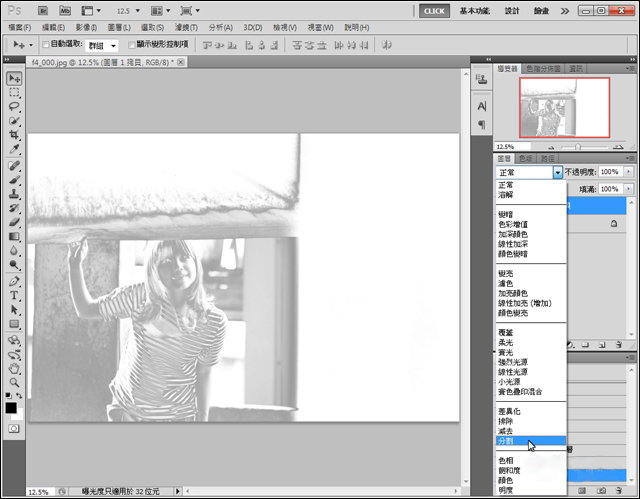Switch to 基本功能 workspace
640x499 pixels.
(475, 11)
